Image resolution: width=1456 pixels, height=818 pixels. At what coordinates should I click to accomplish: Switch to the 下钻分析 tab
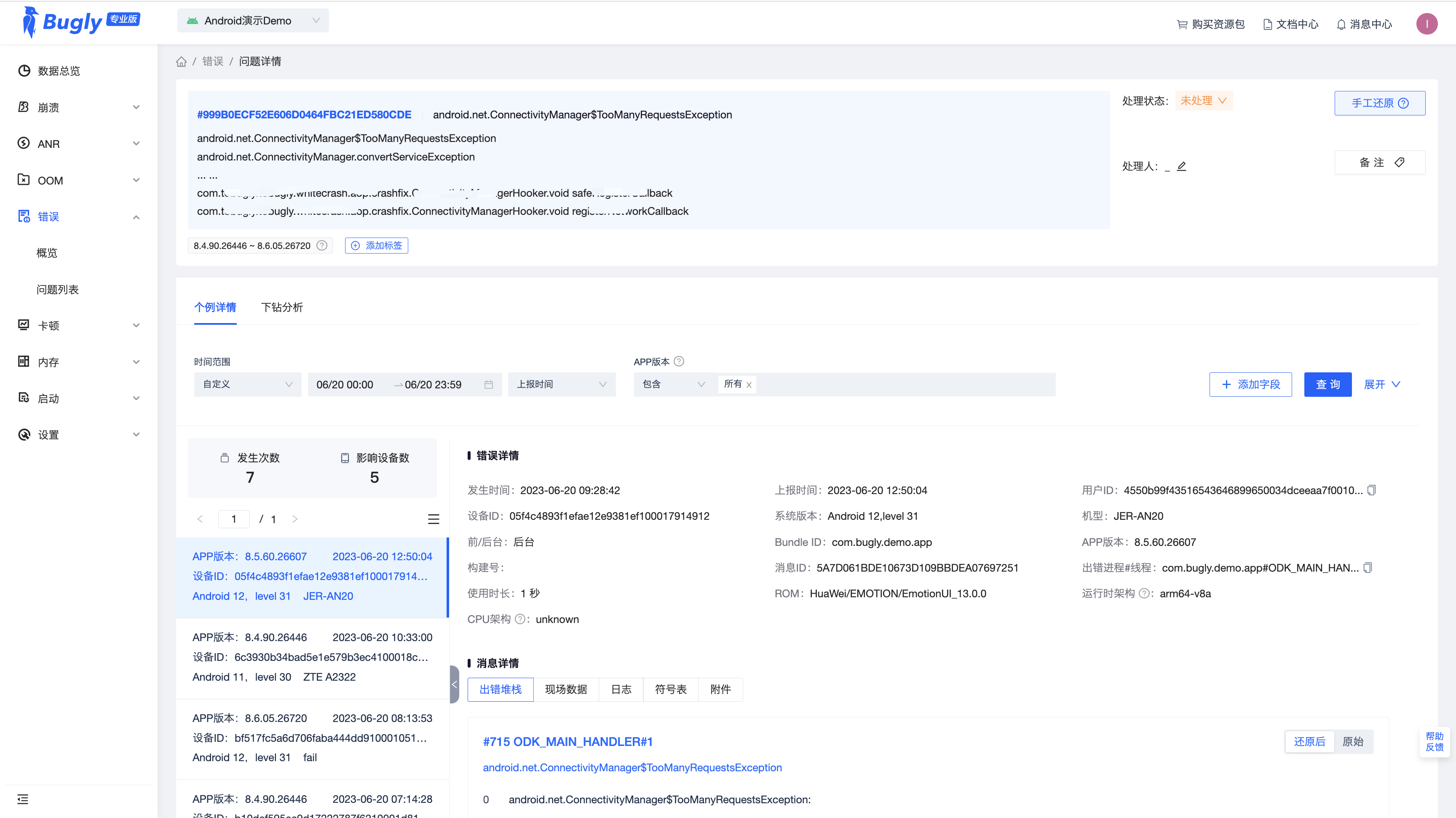pyautogui.click(x=282, y=307)
